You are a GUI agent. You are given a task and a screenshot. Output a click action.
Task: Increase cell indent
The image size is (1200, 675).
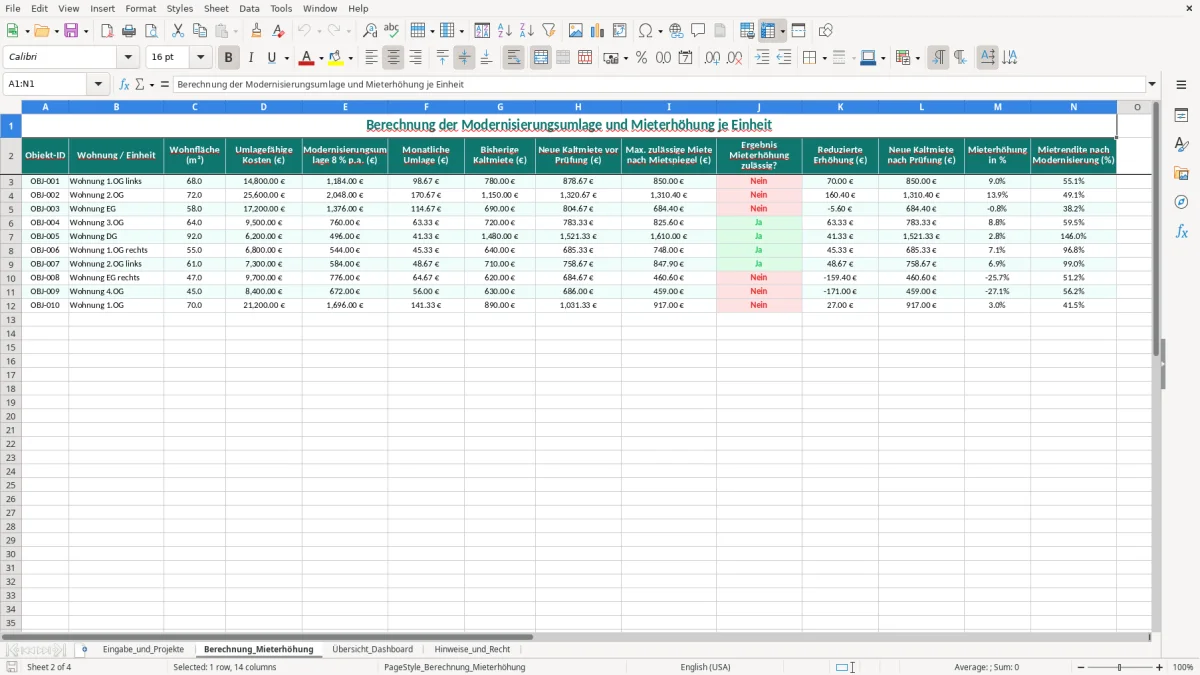point(762,58)
